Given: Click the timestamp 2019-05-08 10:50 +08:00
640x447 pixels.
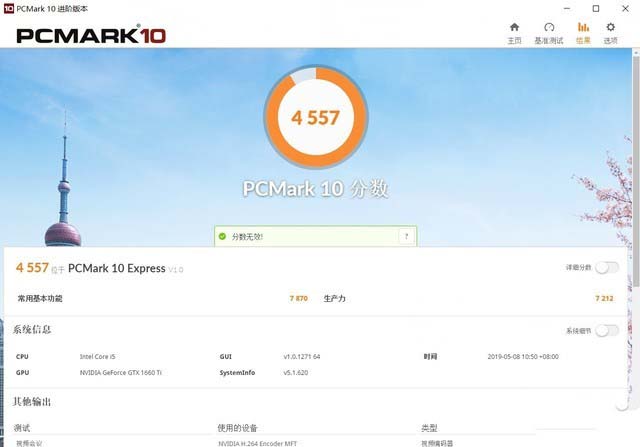Looking at the screenshot, I should [x=523, y=356].
